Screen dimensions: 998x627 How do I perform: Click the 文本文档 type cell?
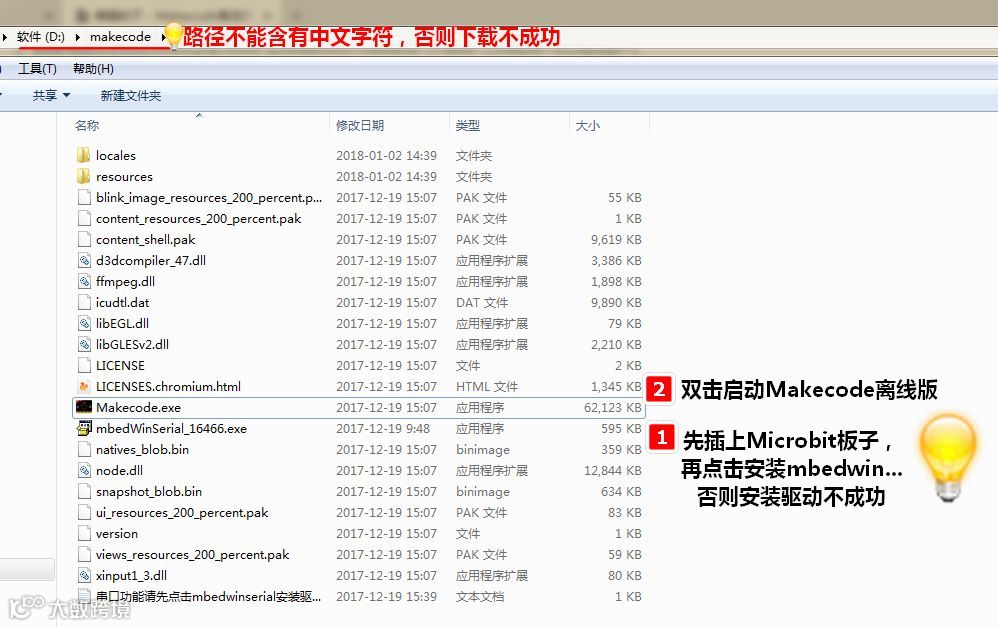pyautogui.click(x=479, y=596)
